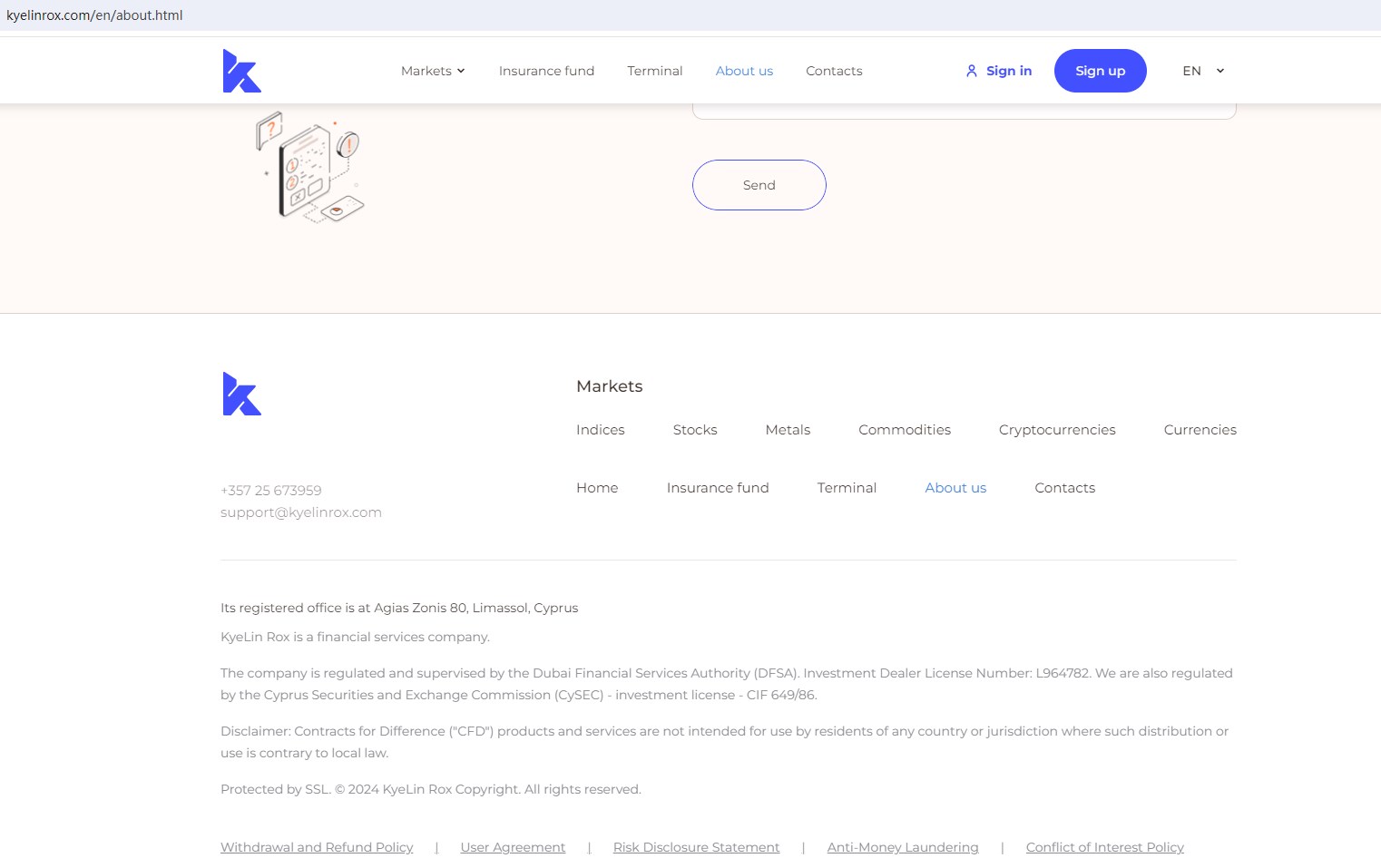Open Conflict of Interest Policy link
Image resolution: width=1381 pixels, height=868 pixels.
click(x=1105, y=847)
